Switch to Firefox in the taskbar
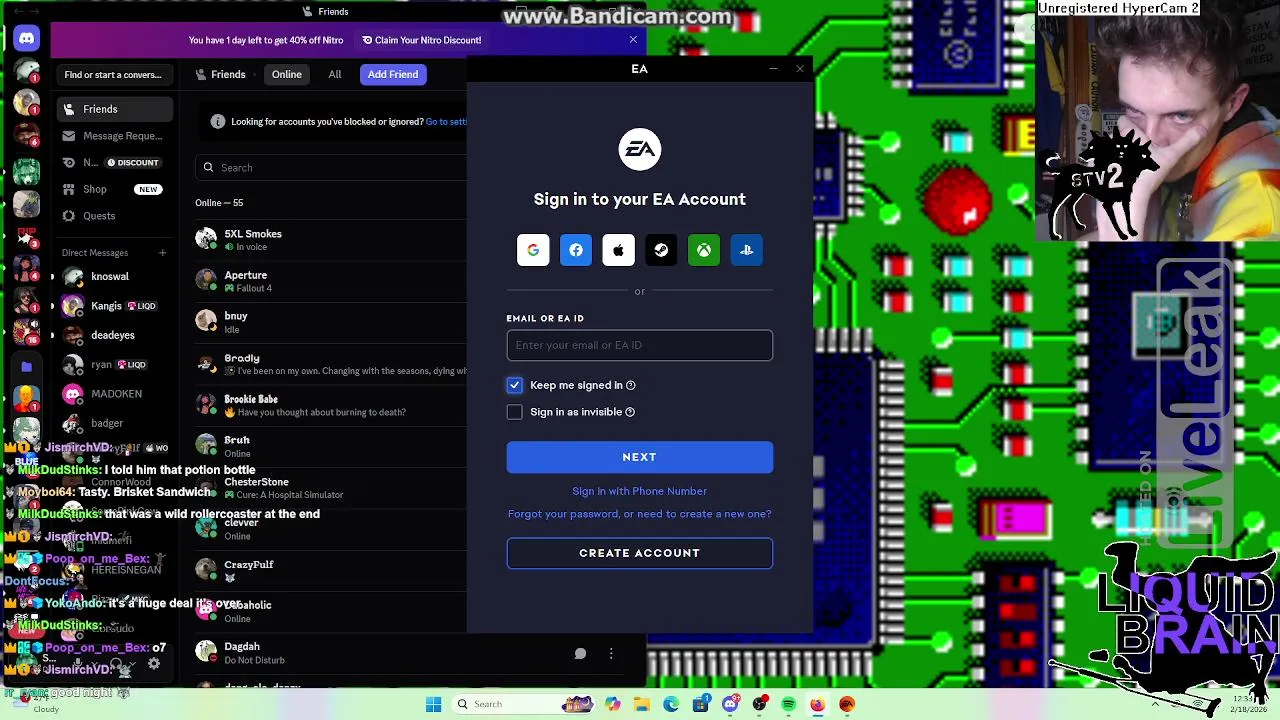 [817, 704]
